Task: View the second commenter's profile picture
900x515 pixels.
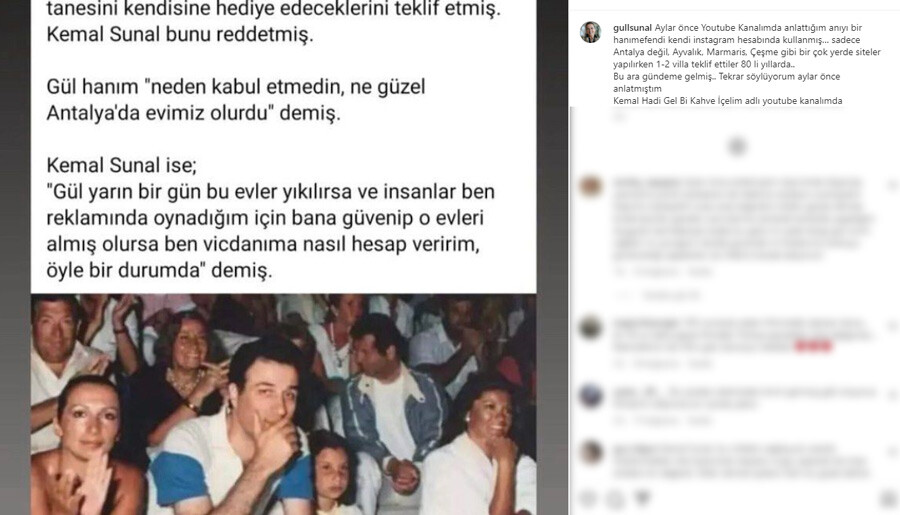Action: [591, 327]
